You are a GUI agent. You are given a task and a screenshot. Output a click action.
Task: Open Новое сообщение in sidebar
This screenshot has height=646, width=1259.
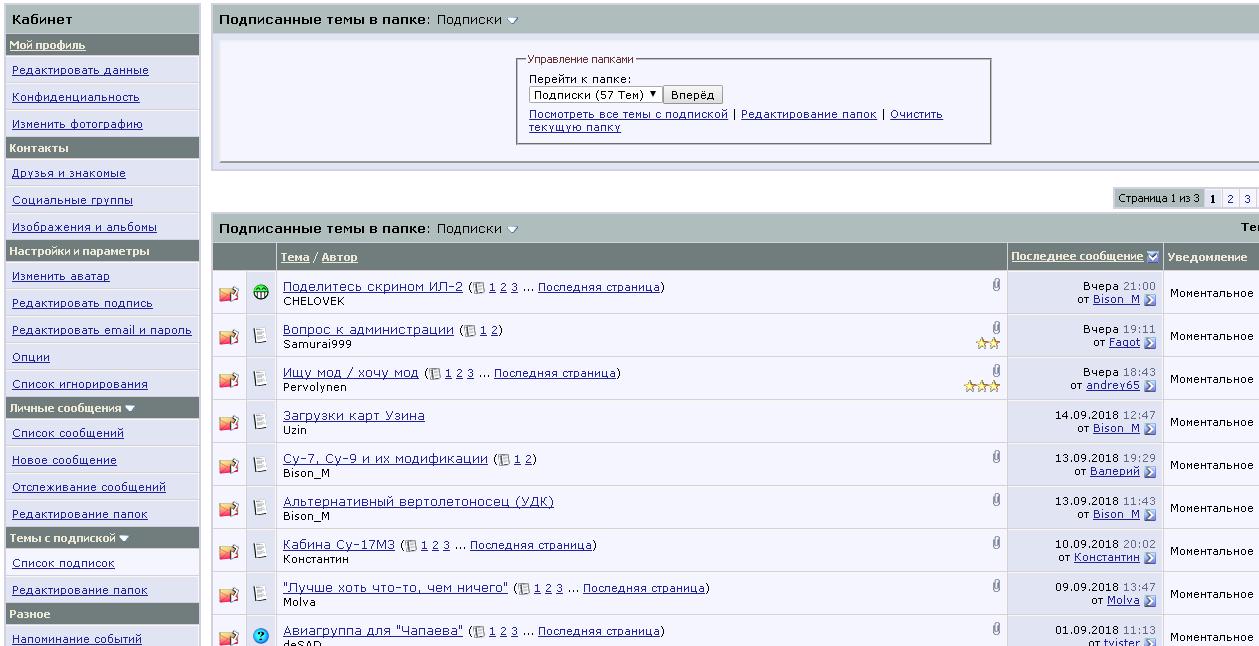pos(64,461)
